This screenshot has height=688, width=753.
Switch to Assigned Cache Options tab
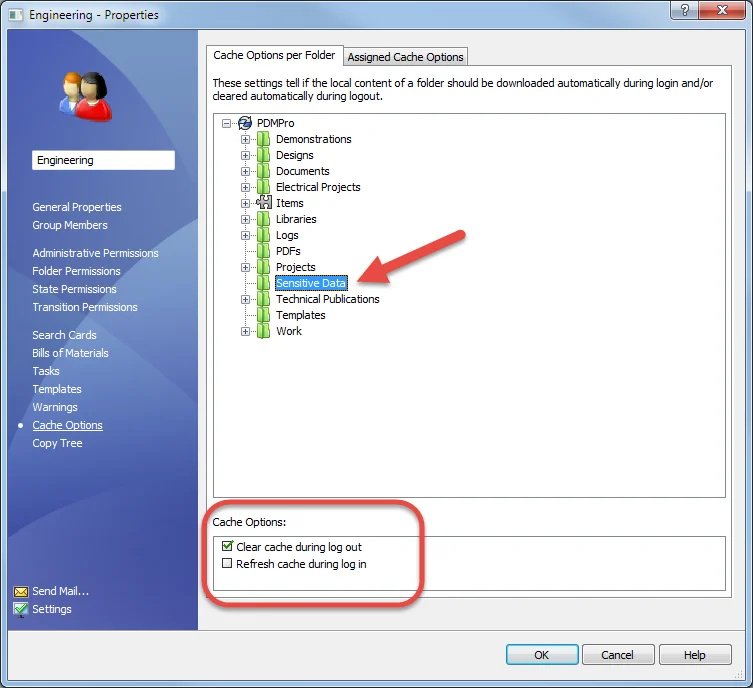(x=405, y=57)
